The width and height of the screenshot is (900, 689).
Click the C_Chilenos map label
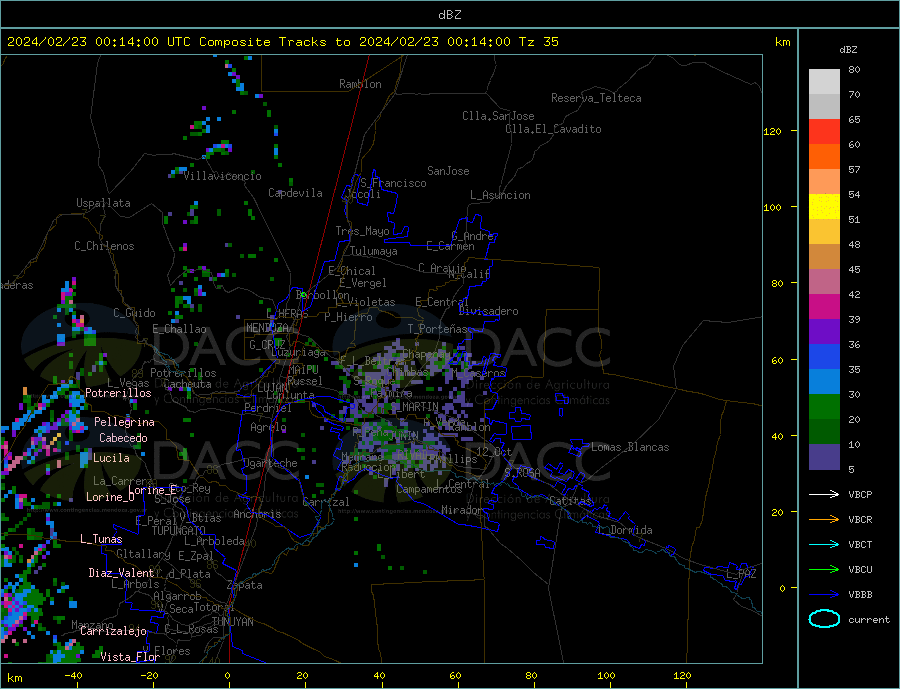[x=104, y=246]
